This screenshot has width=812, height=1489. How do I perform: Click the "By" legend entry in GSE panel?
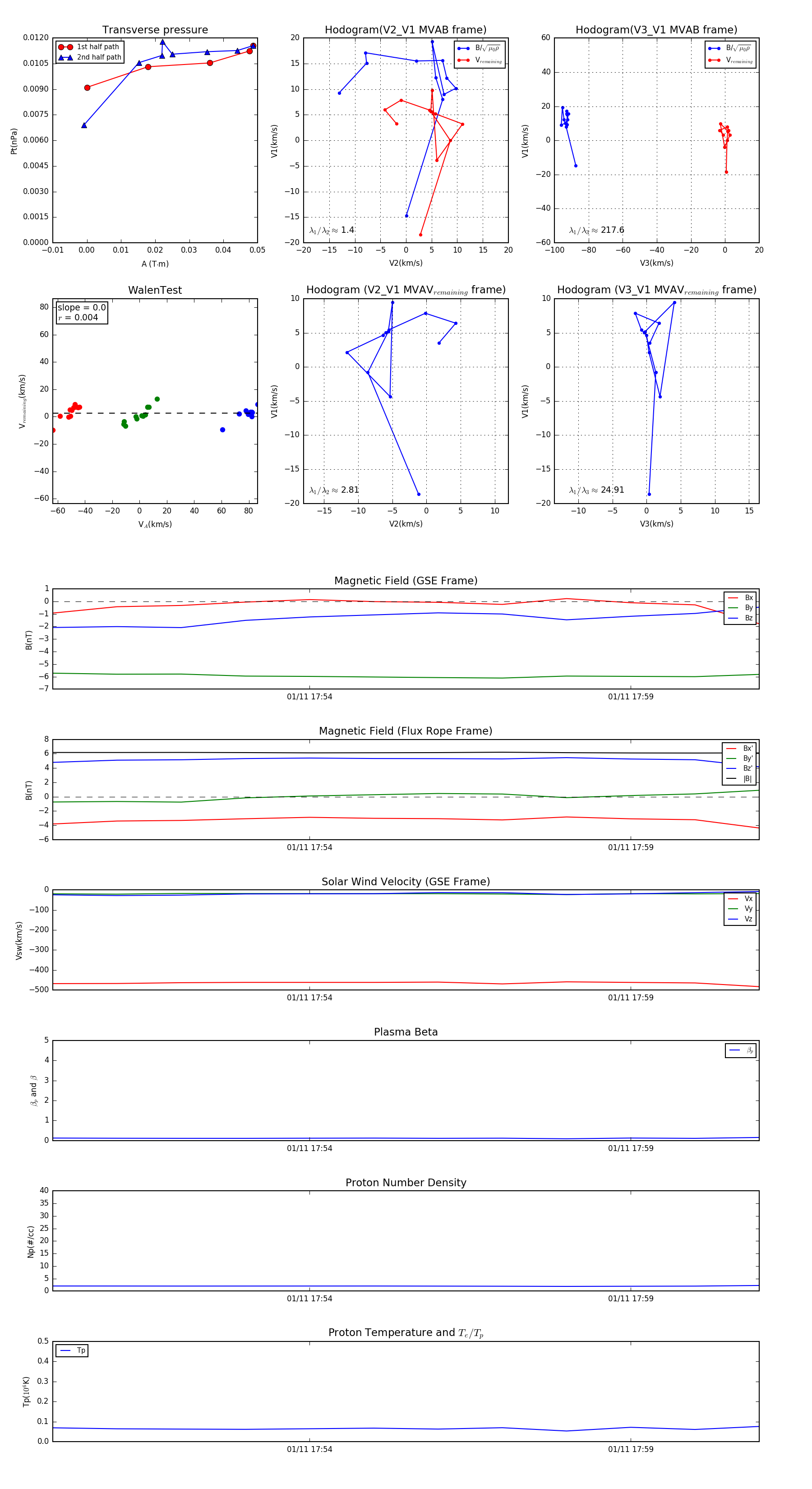[x=740, y=608]
